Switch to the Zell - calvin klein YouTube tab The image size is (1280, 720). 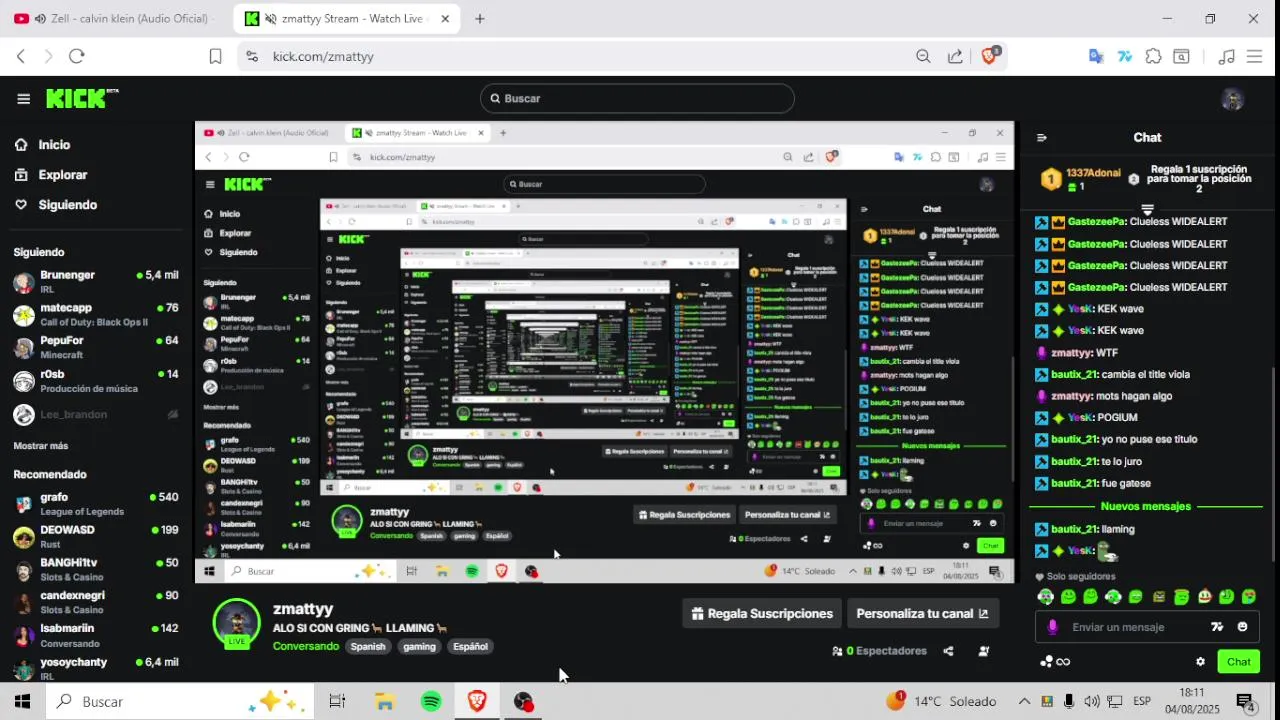[x=116, y=18]
